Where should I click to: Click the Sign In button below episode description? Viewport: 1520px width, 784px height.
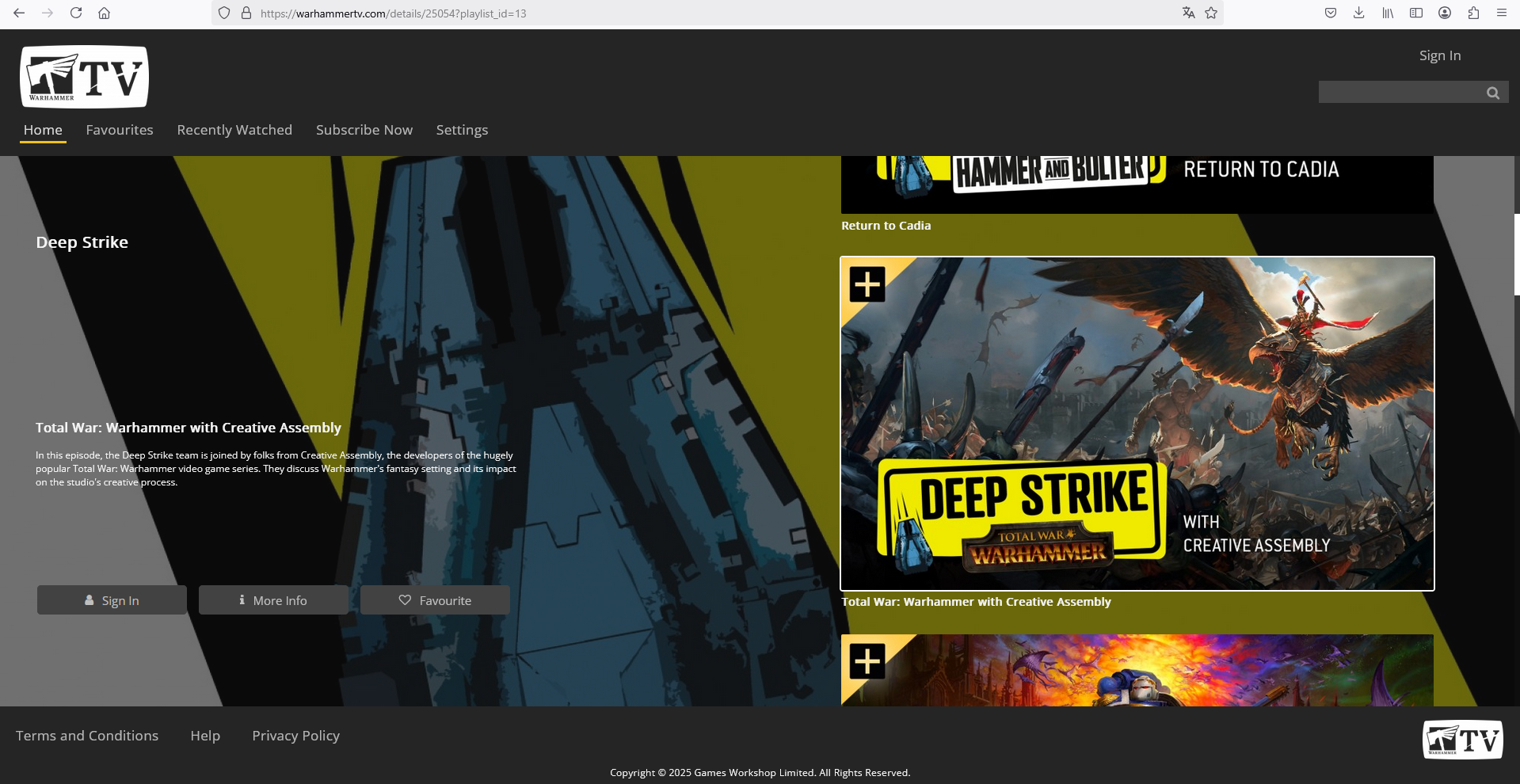click(x=112, y=600)
